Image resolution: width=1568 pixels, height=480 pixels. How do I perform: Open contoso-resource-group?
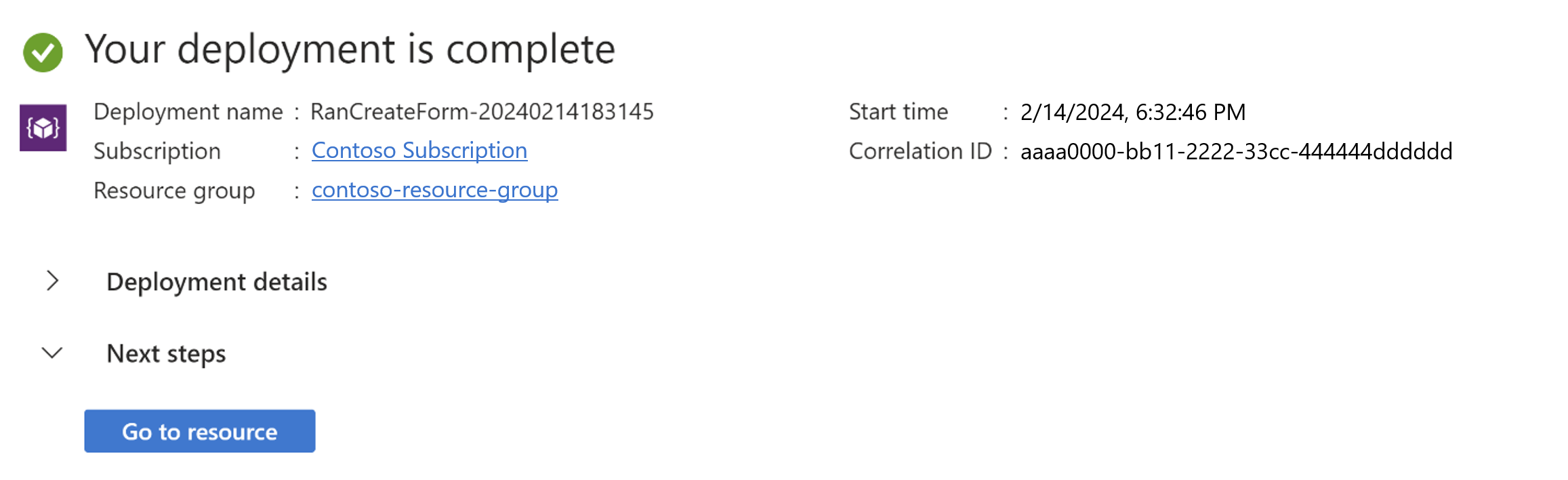(434, 191)
